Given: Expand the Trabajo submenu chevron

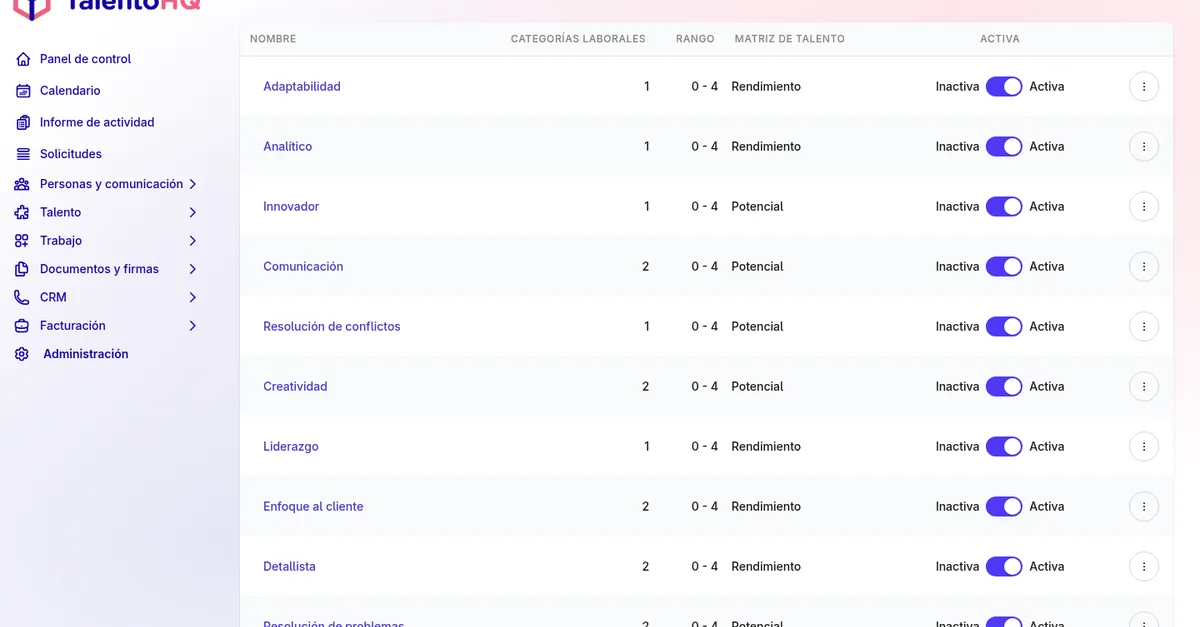Looking at the screenshot, I should click(193, 241).
